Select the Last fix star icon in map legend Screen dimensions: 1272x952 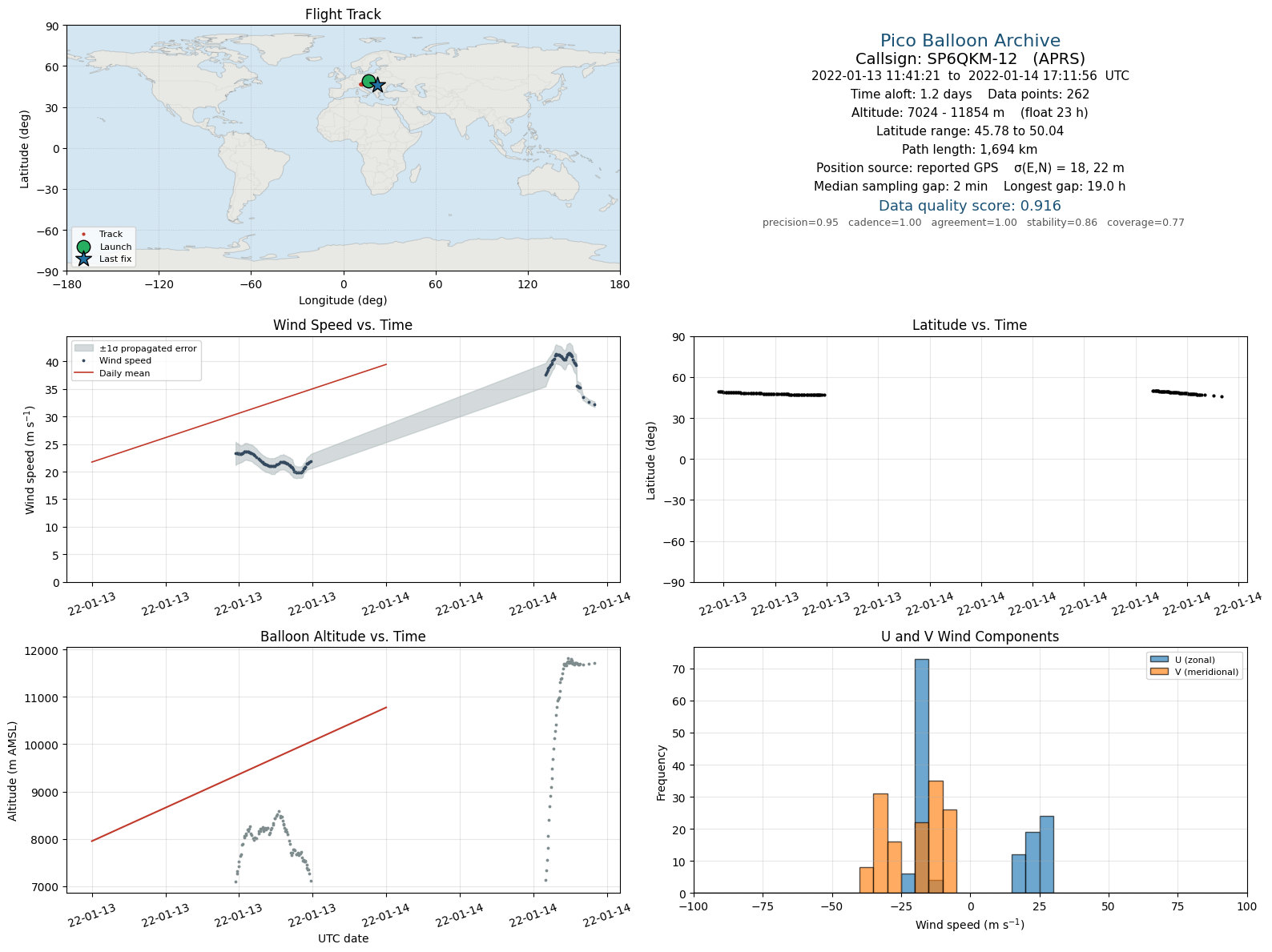[83, 259]
